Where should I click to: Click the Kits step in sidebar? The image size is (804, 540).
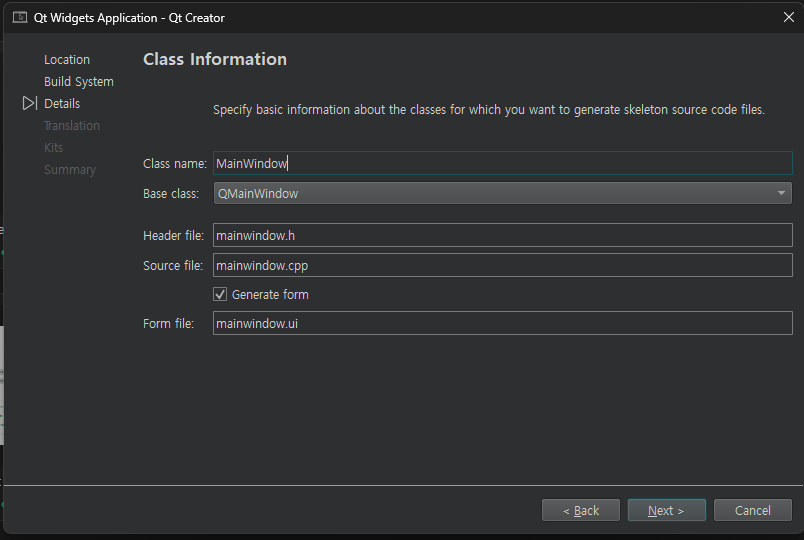[54, 148]
